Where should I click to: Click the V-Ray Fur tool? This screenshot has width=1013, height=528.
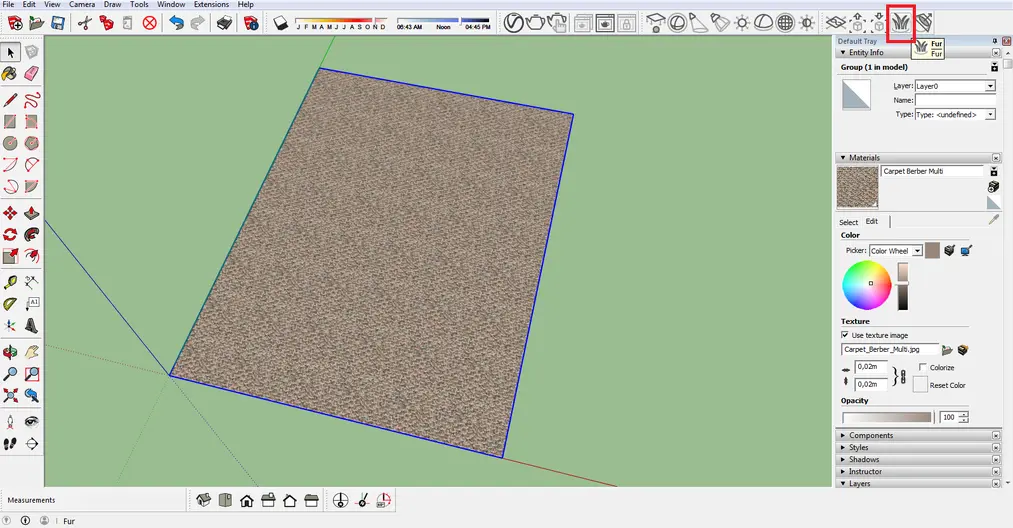(901, 24)
